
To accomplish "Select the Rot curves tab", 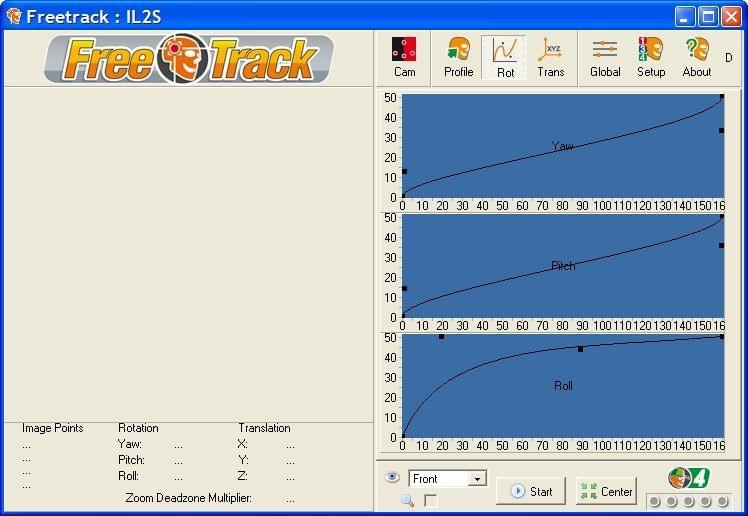I will click(x=505, y=57).
